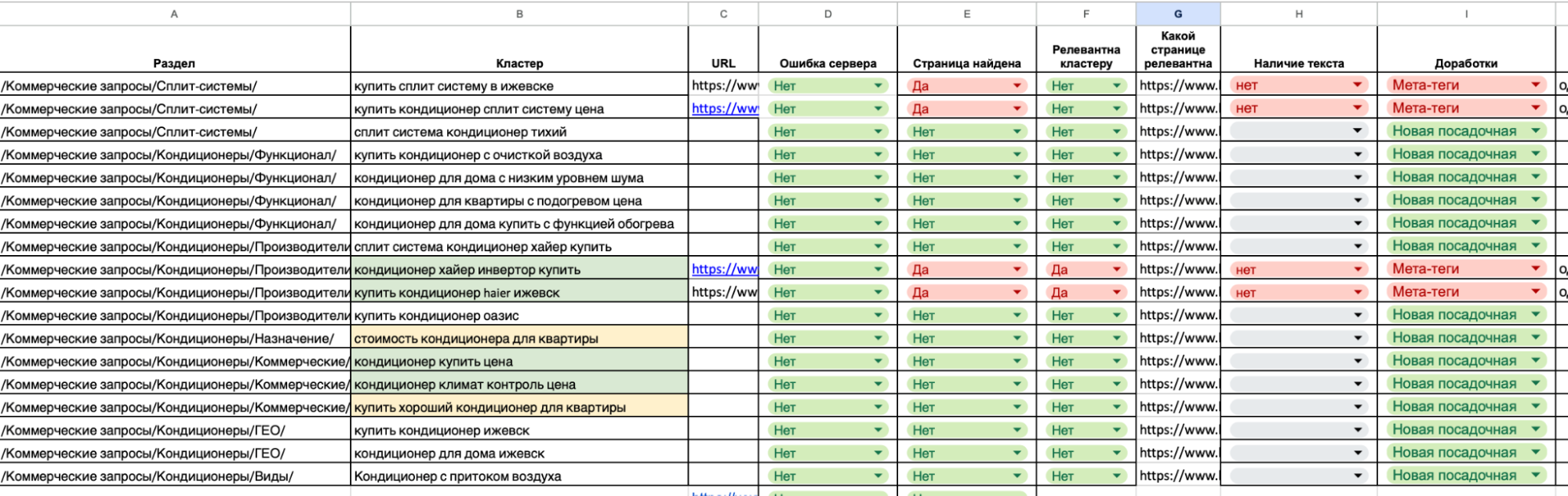Image resolution: width=1568 pixels, height=496 pixels.
Task: Open Наличие текста dropdown for кондиционер климат контроль цена
Action: coord(1298,384)
